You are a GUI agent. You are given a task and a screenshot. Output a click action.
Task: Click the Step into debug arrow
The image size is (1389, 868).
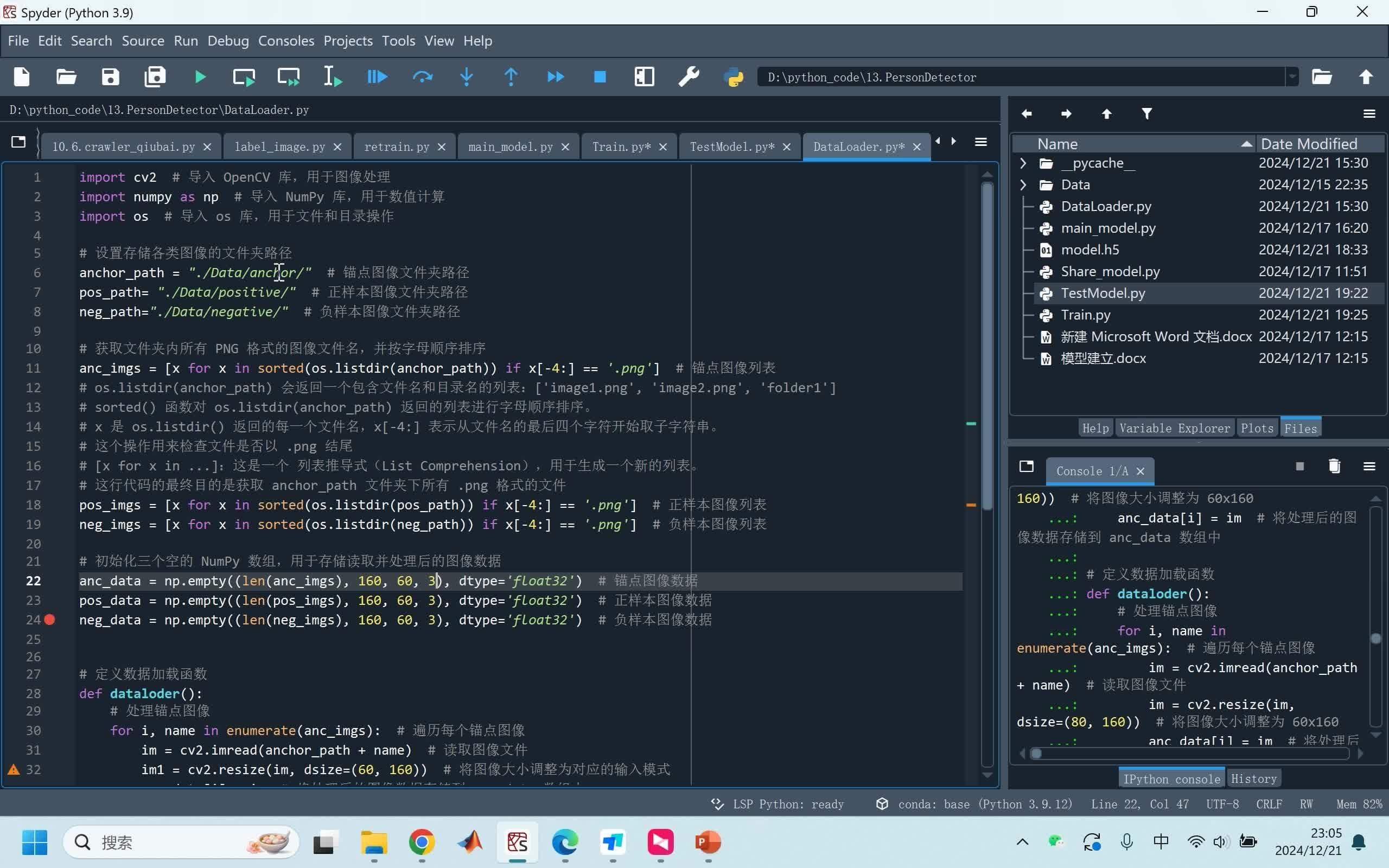coord(467,77)
